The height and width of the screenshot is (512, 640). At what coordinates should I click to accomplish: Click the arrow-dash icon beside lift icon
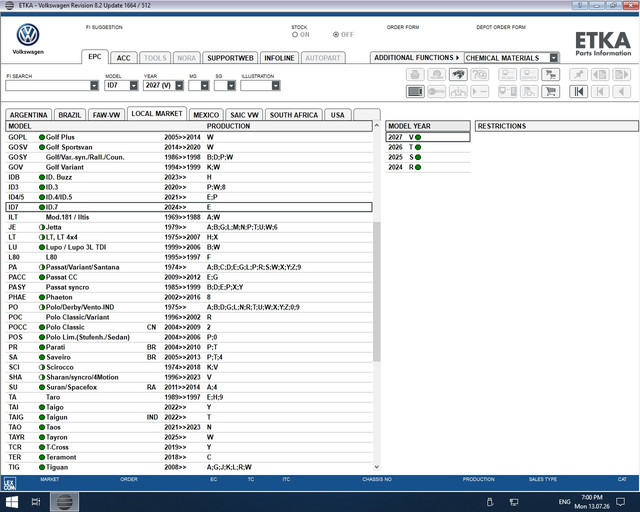pos(480,91)
